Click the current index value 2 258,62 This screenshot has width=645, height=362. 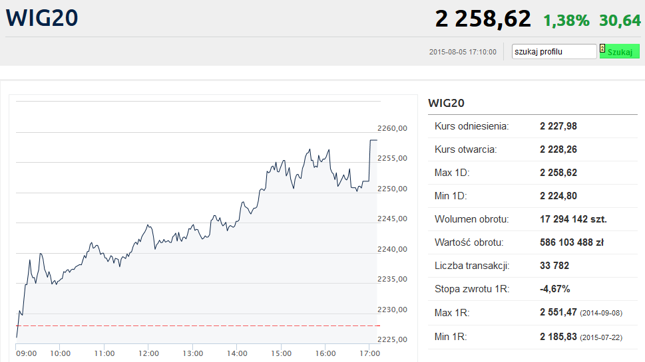[483, 19]
